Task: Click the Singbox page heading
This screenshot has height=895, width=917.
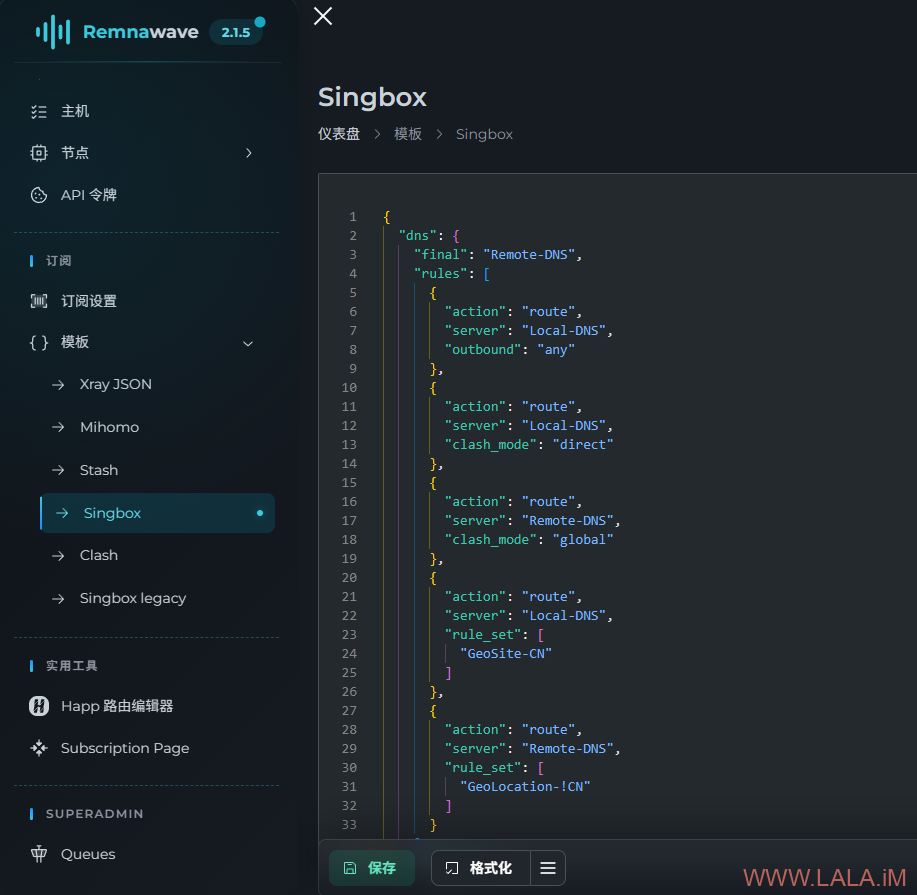Action: (x=373, y=97)
